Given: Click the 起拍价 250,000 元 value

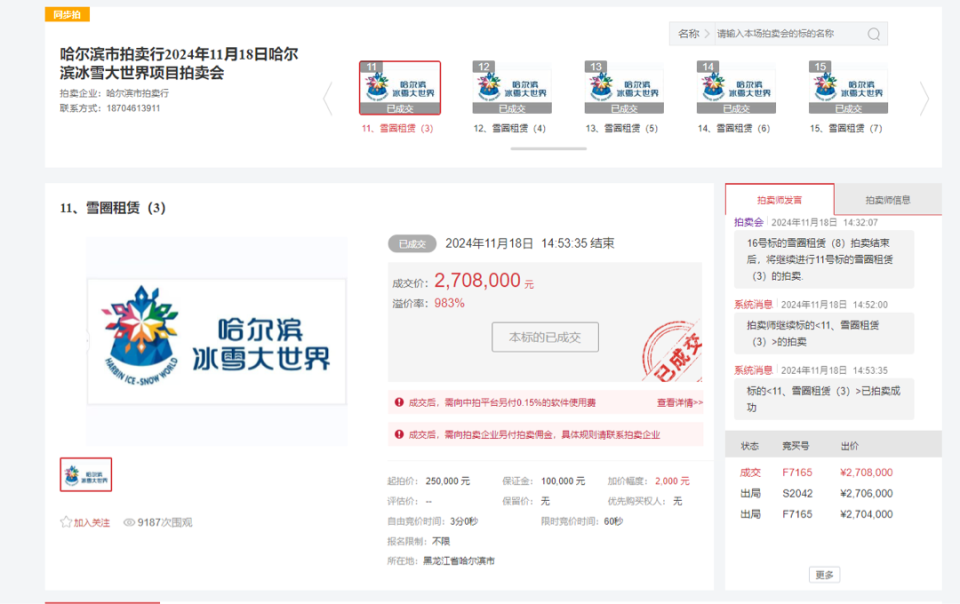Looking at the screenshot, I should [x=448, y=481].
